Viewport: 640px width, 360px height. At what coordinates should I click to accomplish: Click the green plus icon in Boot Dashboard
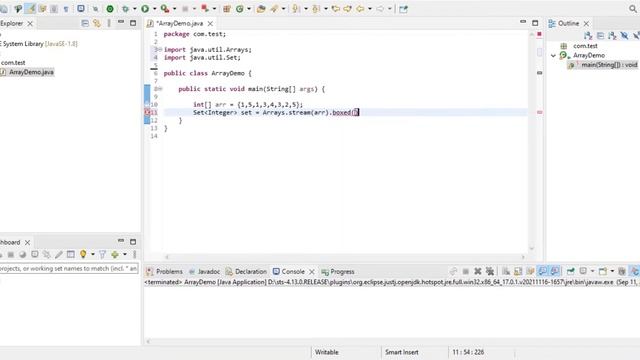tap(115, 254)
